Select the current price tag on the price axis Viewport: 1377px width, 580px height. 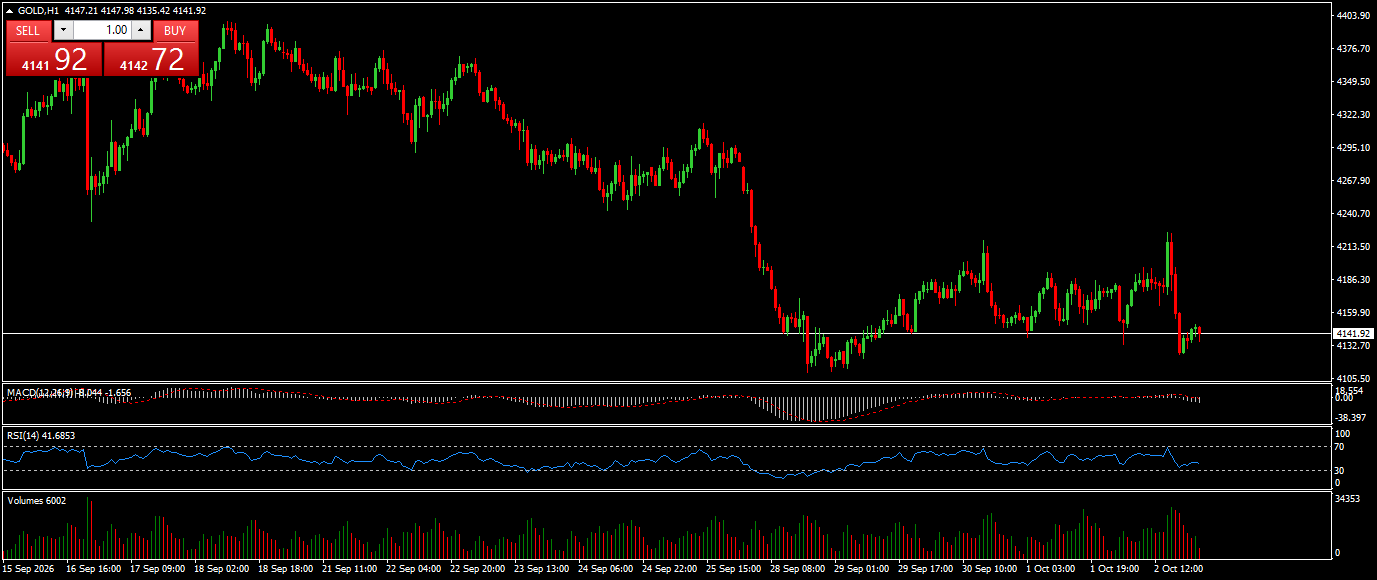[1353, 333]
